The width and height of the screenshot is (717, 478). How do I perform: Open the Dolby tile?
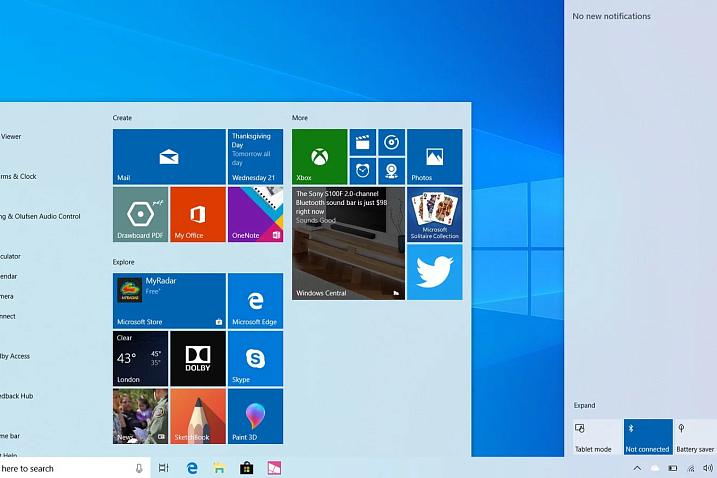point(198,359)
